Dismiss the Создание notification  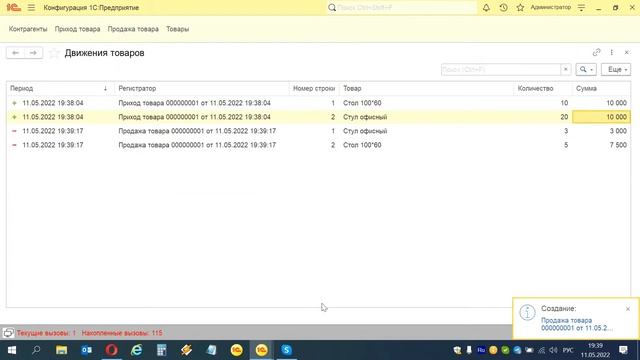628,309
